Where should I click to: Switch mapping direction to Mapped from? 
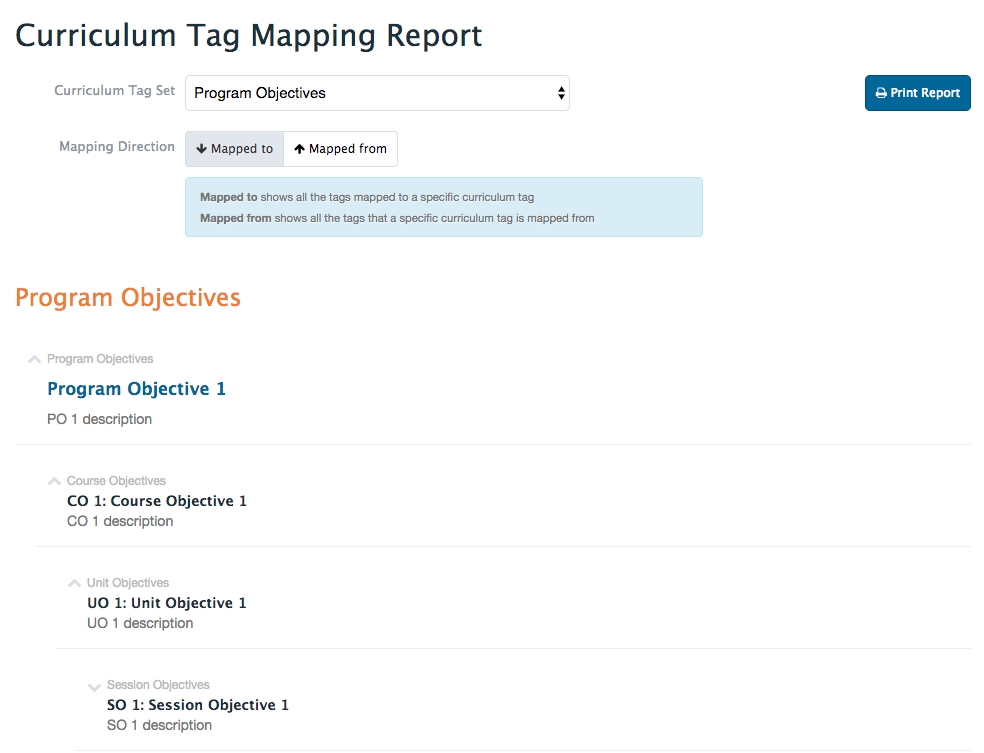pyautogui.click(x=341, y=149)
